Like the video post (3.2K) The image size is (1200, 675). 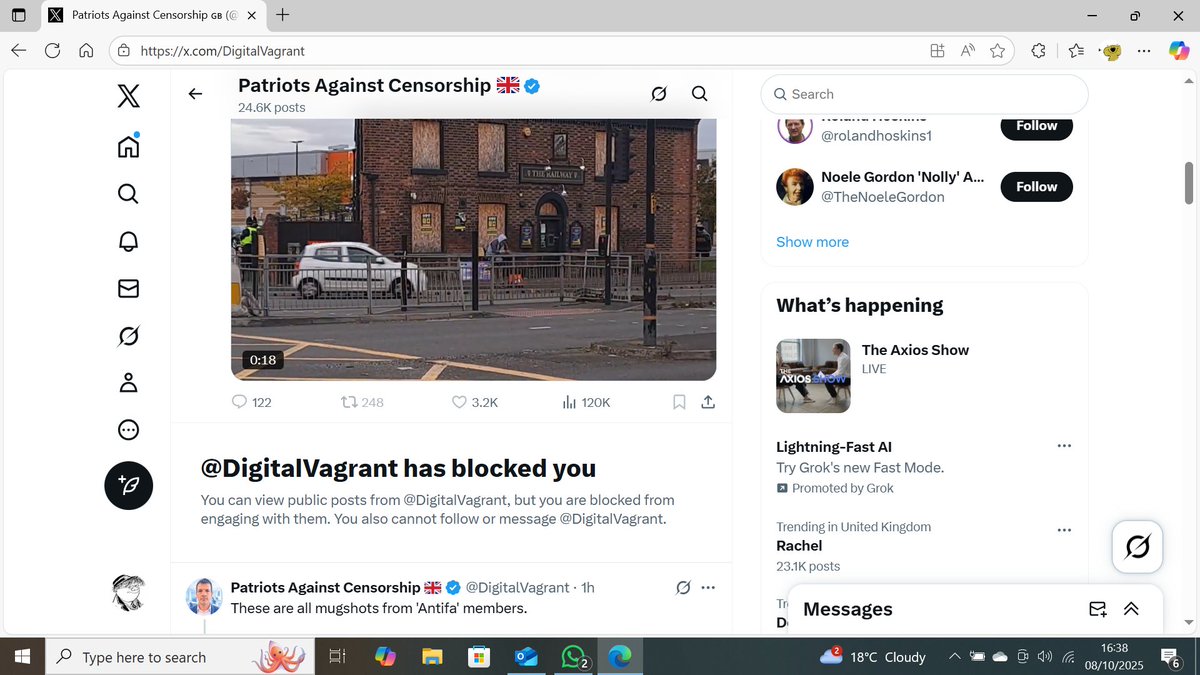point(475,402)
